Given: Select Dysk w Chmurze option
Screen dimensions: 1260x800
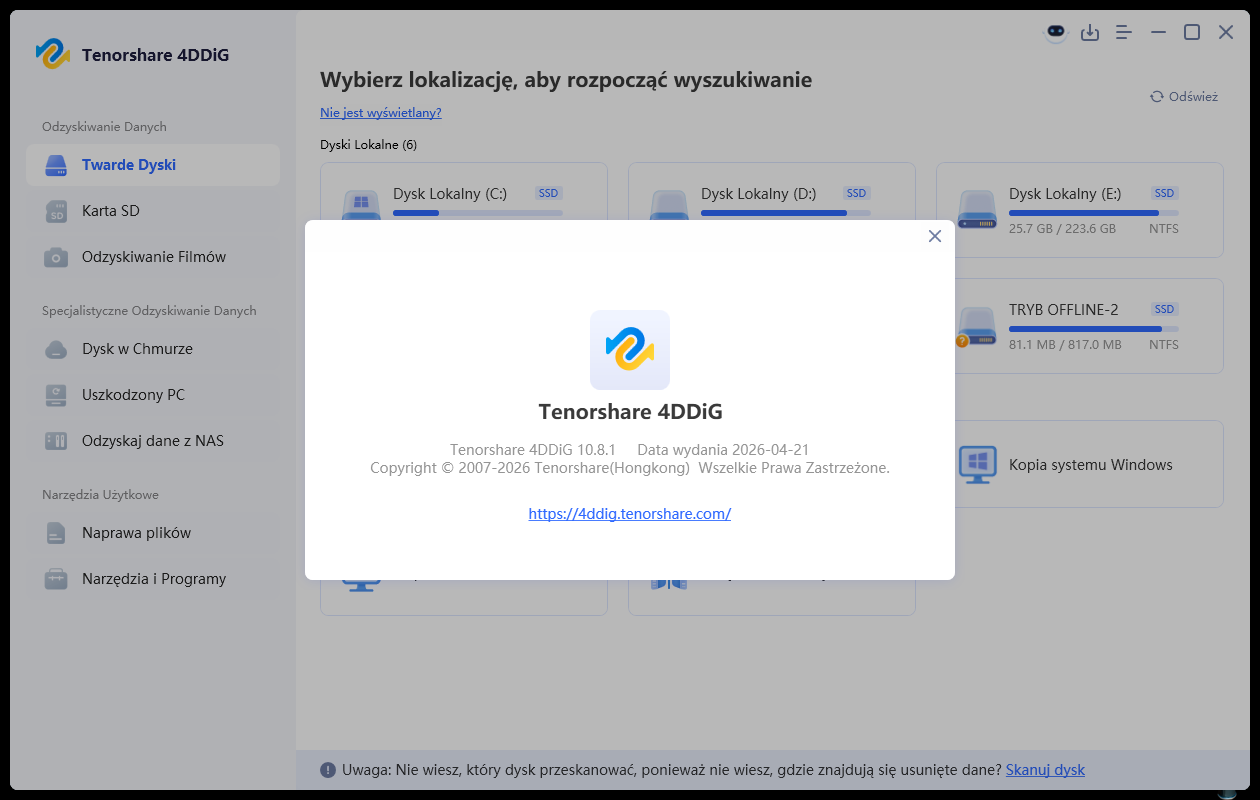Looking at the screenshot, I should pos(153,349).
